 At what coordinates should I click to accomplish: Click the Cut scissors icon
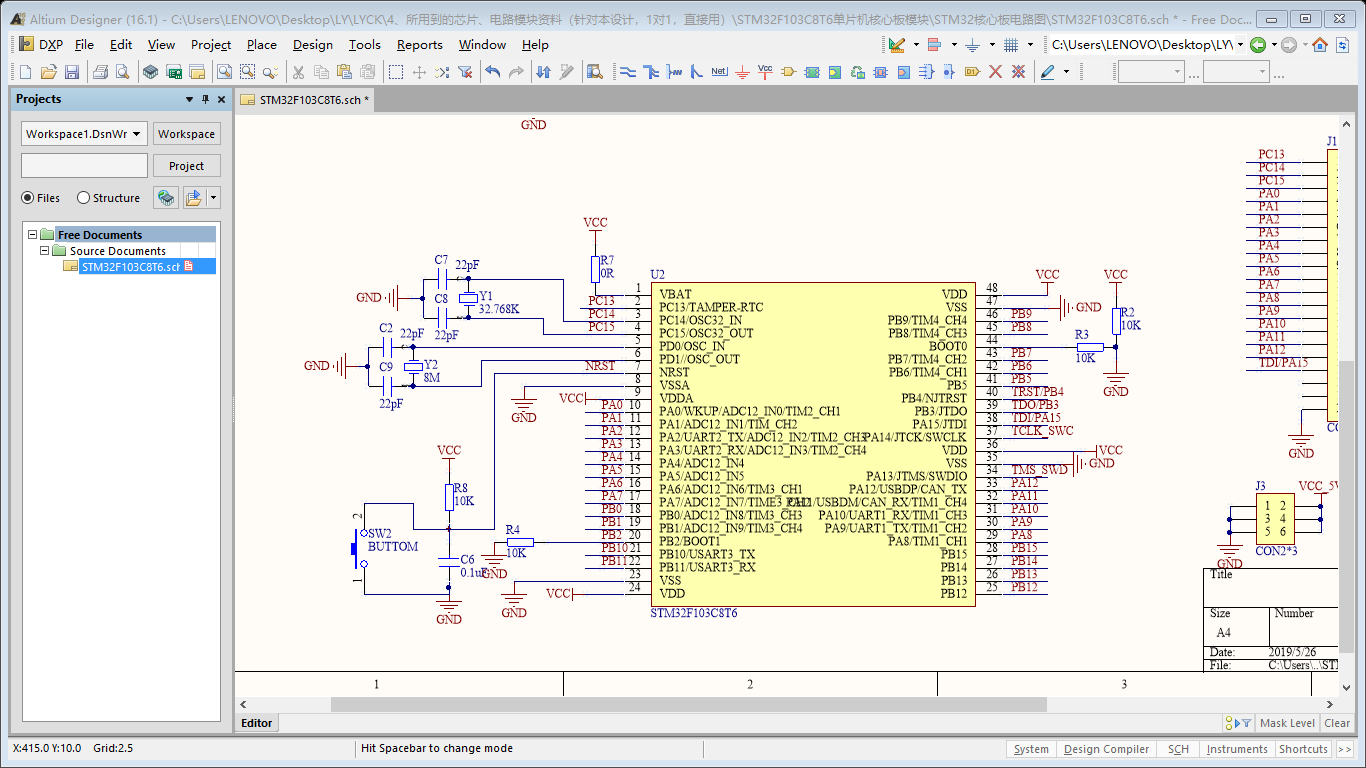pos(297,72)
